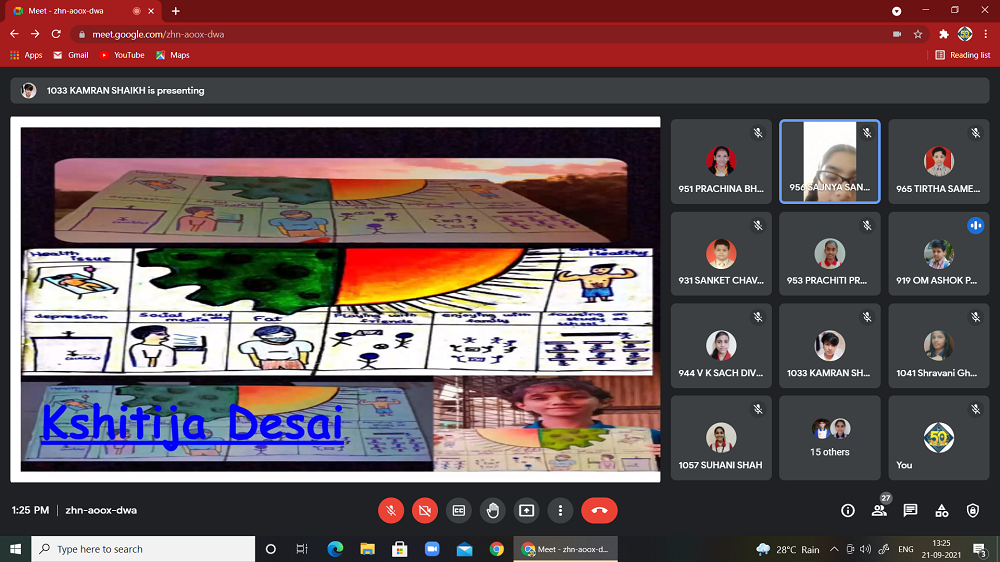Screen dimensions: 1000x562
Task: Switch to the Meet zhn-aoox-dwa browser tab
Action: (80, 11)
